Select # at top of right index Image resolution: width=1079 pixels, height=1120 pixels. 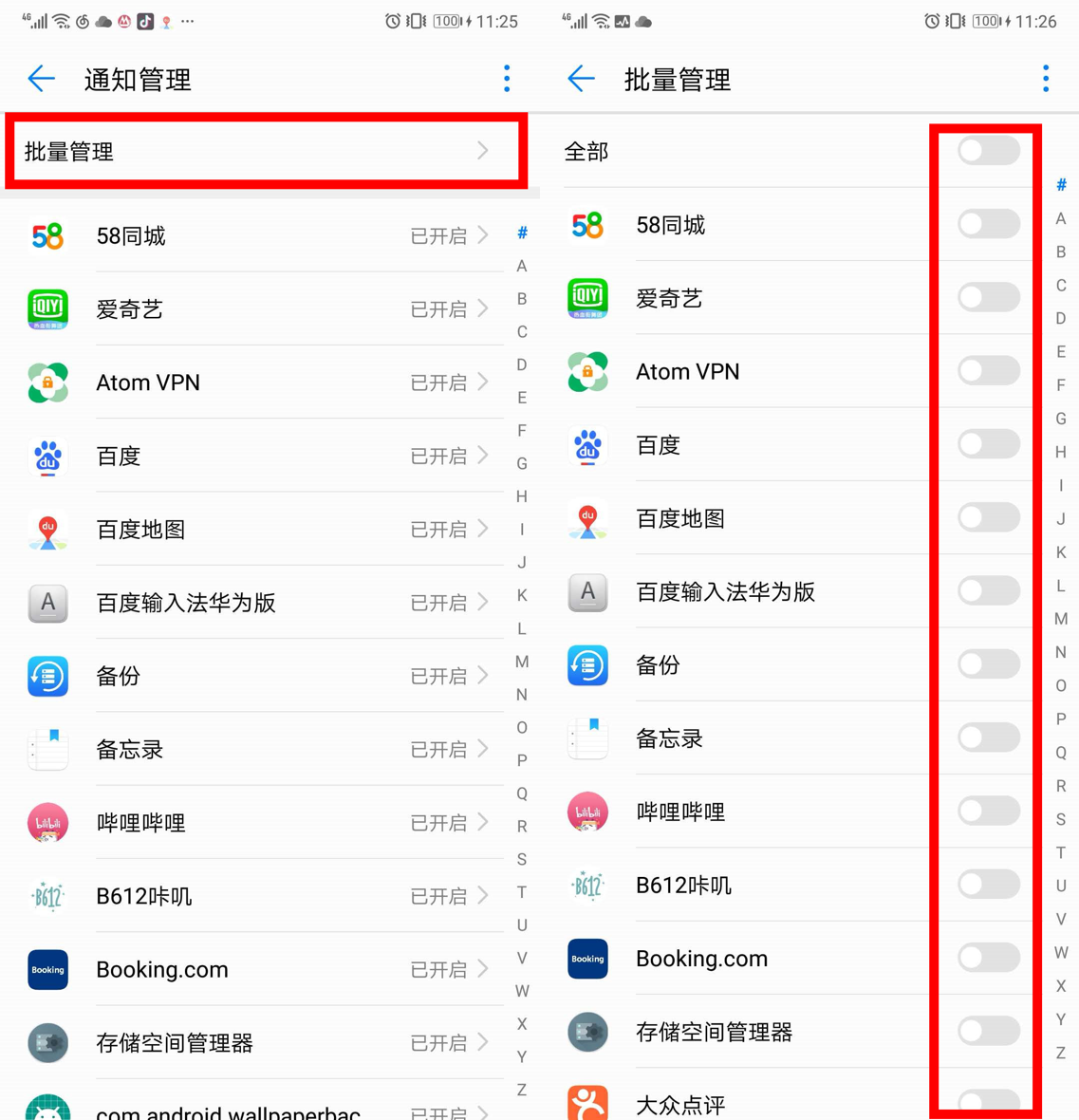(x=1061, y=185)
